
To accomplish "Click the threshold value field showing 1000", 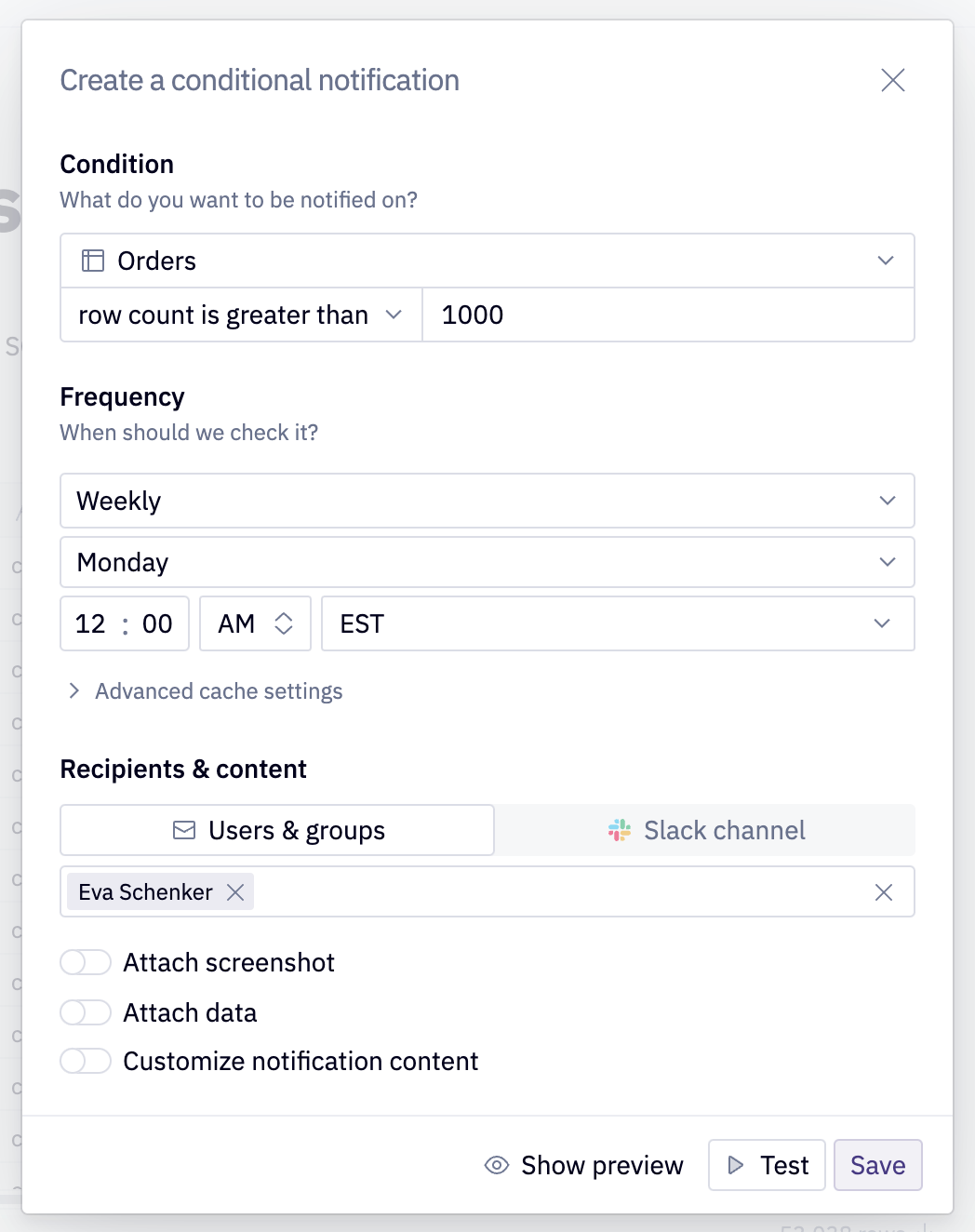I will click(x=666, y=315).
